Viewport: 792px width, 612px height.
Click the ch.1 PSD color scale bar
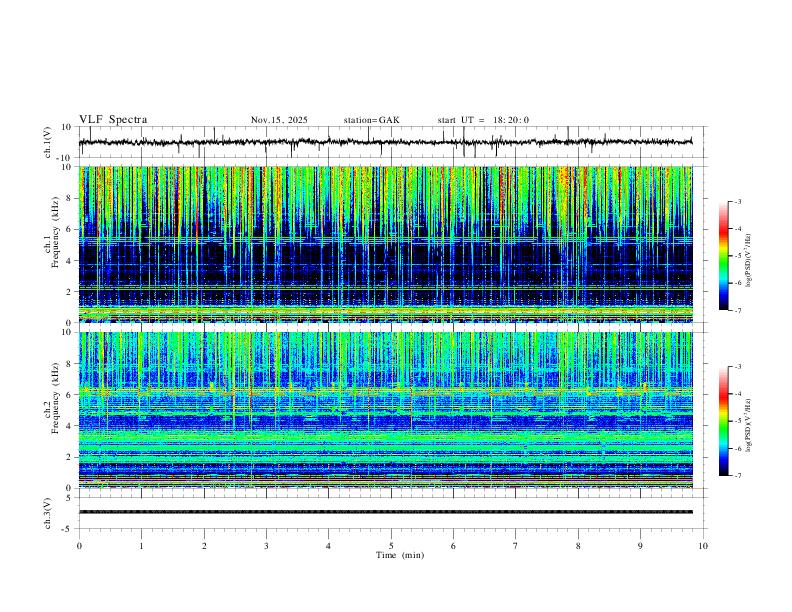click(724, 256)
